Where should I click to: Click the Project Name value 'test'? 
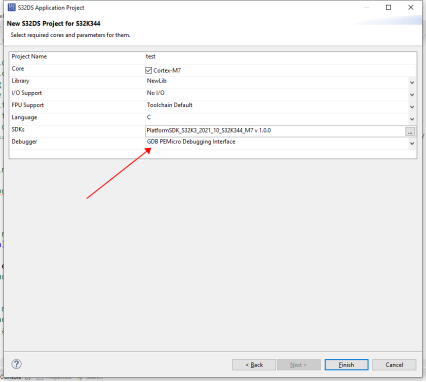(x=151, y=56)
